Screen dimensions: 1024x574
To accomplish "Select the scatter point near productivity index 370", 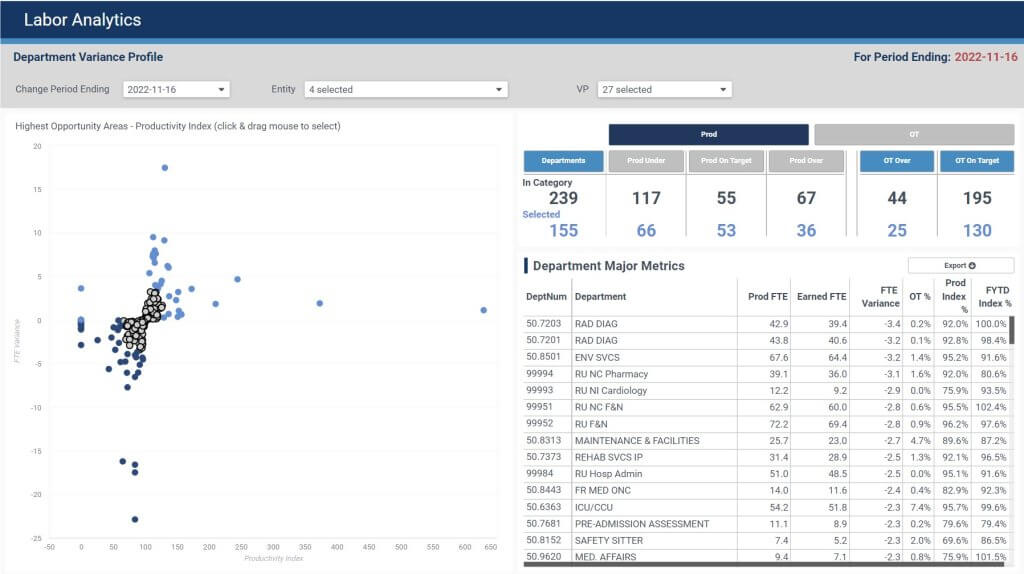I will coord(319,303).
